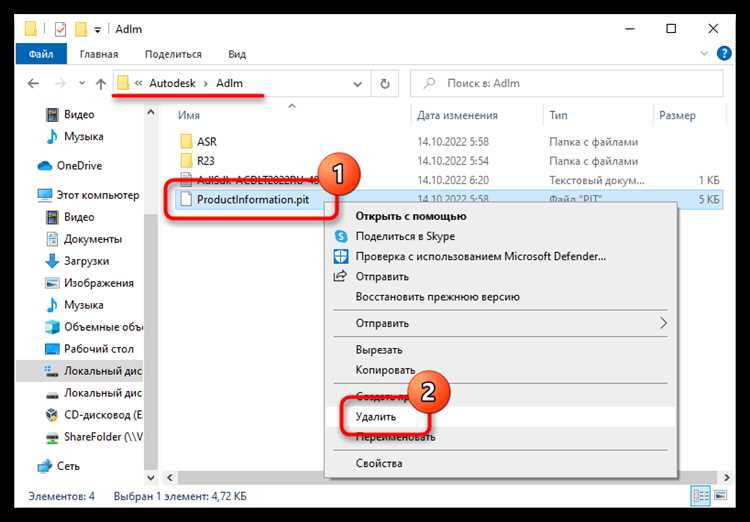This screenshot has width=750, height=522.
Task: Click the search field 'Поиск в: Adlm'
Action: point(567,84)
